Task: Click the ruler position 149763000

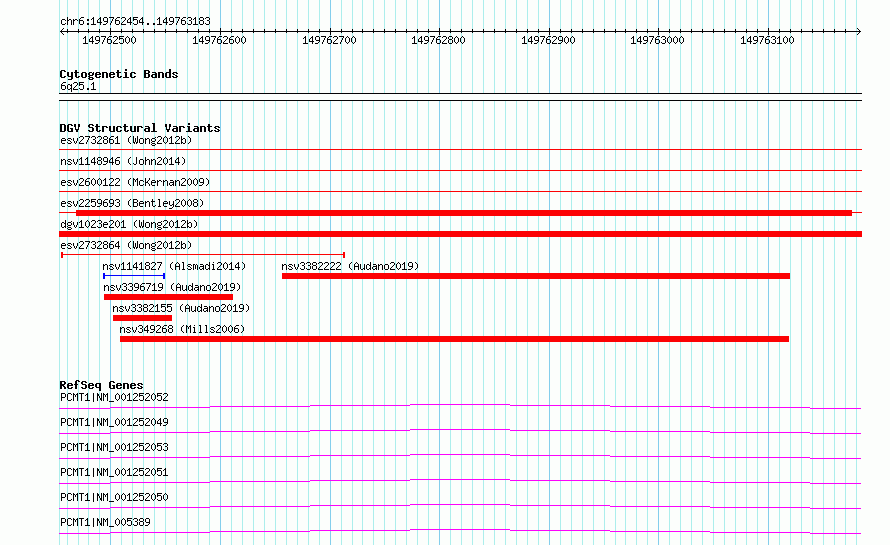Action: [657, 40]
